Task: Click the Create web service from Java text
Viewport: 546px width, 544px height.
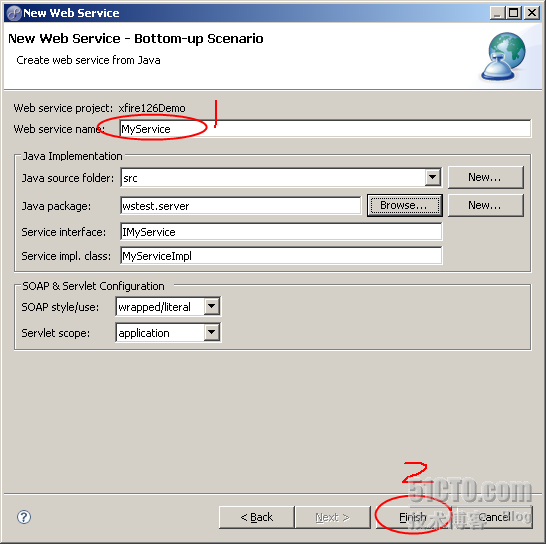Action: 88,60
